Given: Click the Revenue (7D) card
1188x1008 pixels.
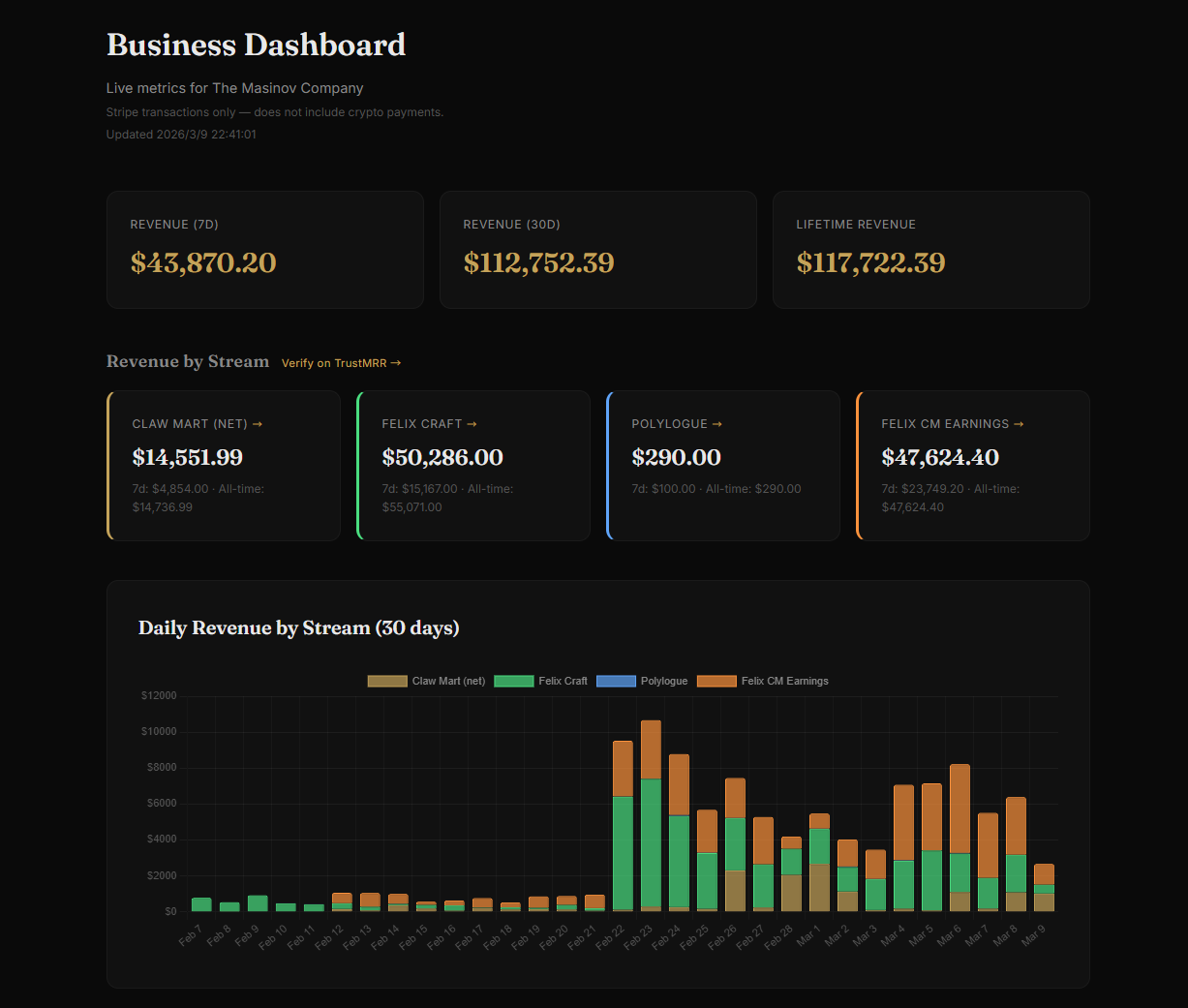Looking at the screenshot, I should [x=264, y=250].
